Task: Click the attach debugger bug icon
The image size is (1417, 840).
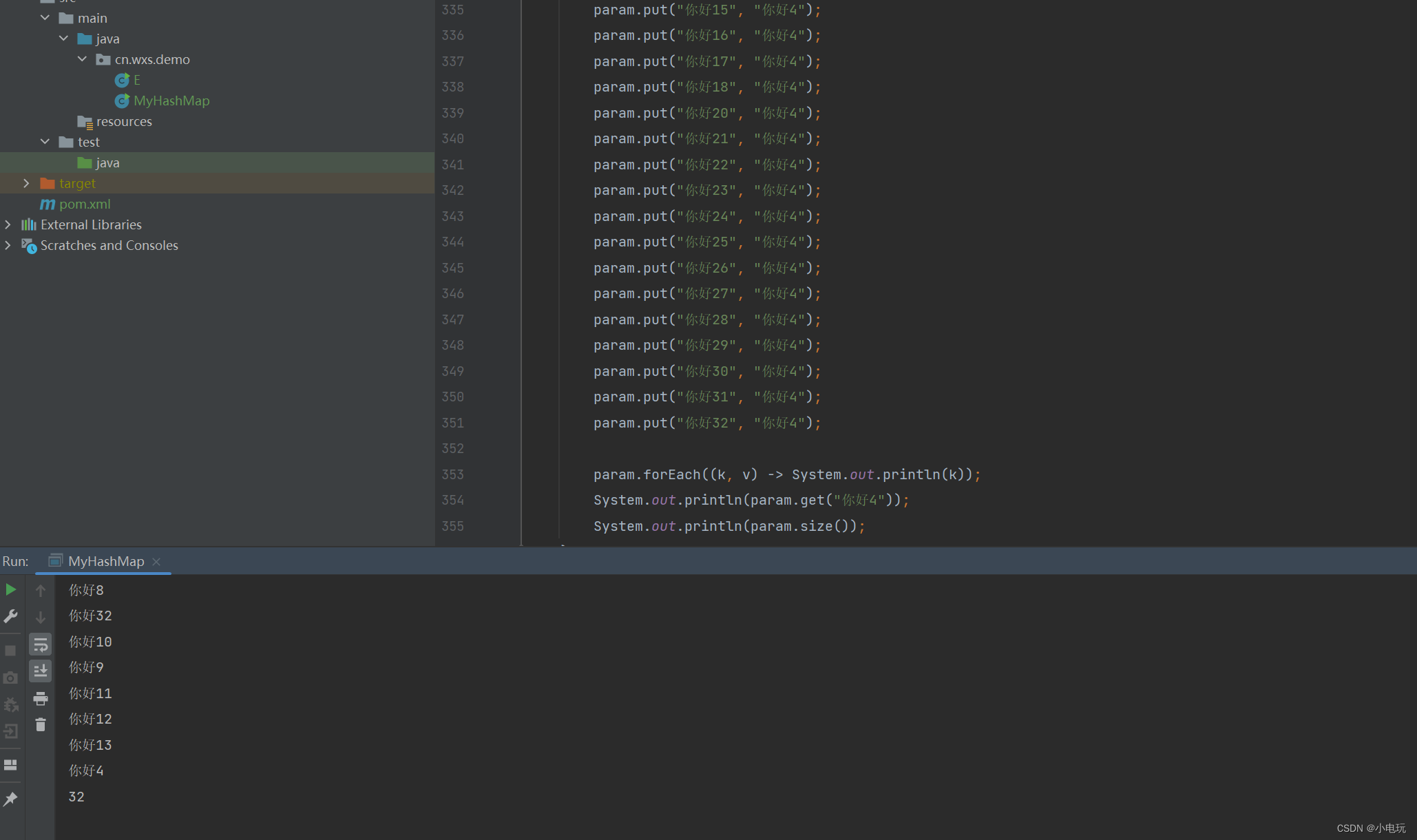Action: 10,704
